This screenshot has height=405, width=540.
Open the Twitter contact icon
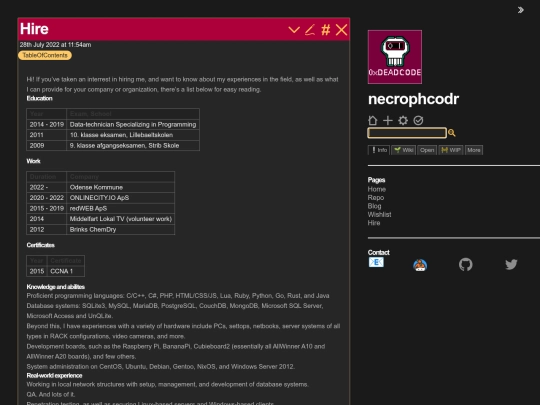[x=511, y=264]
